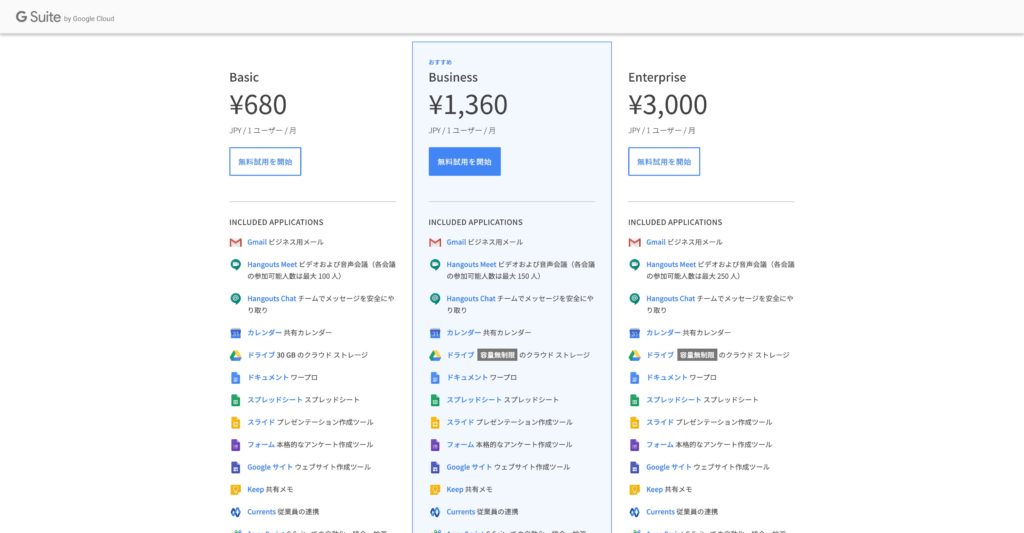Click Included Applications heading in Enterprise column
Image resolution: width=1024 pixels, height=533 pixels.
pos(675,222)
